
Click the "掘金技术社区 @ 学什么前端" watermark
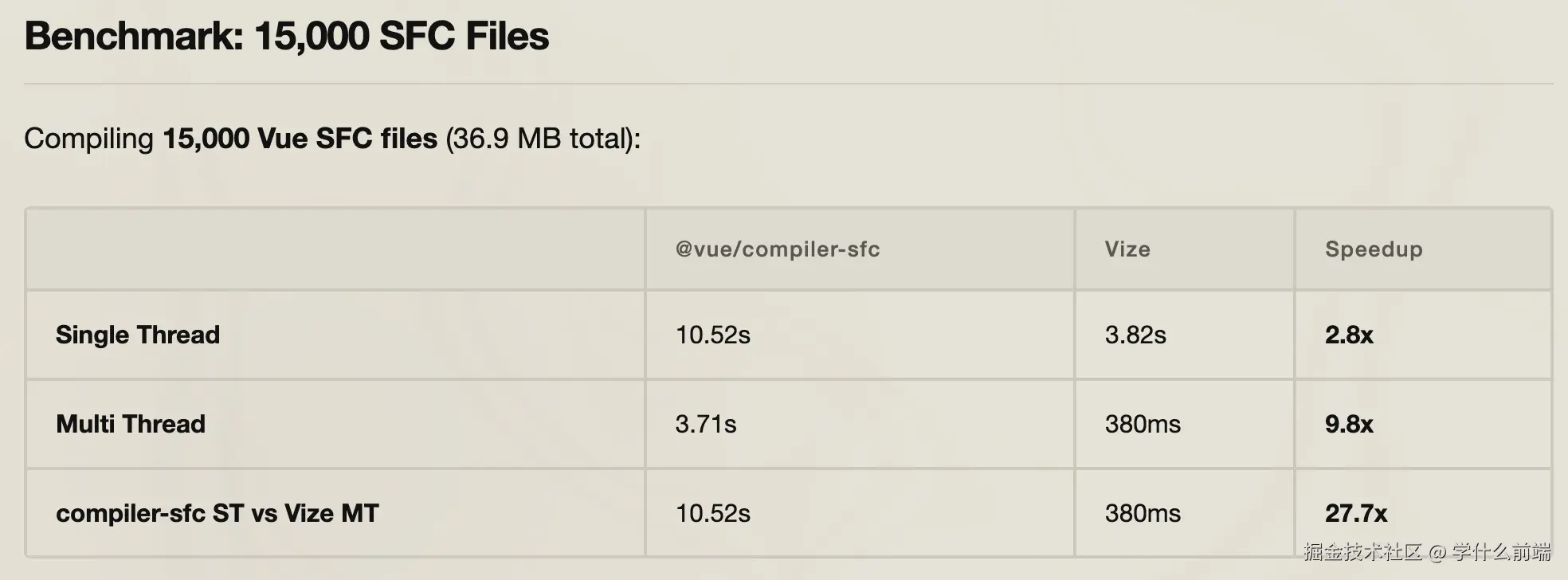(x=1427, y=551)
